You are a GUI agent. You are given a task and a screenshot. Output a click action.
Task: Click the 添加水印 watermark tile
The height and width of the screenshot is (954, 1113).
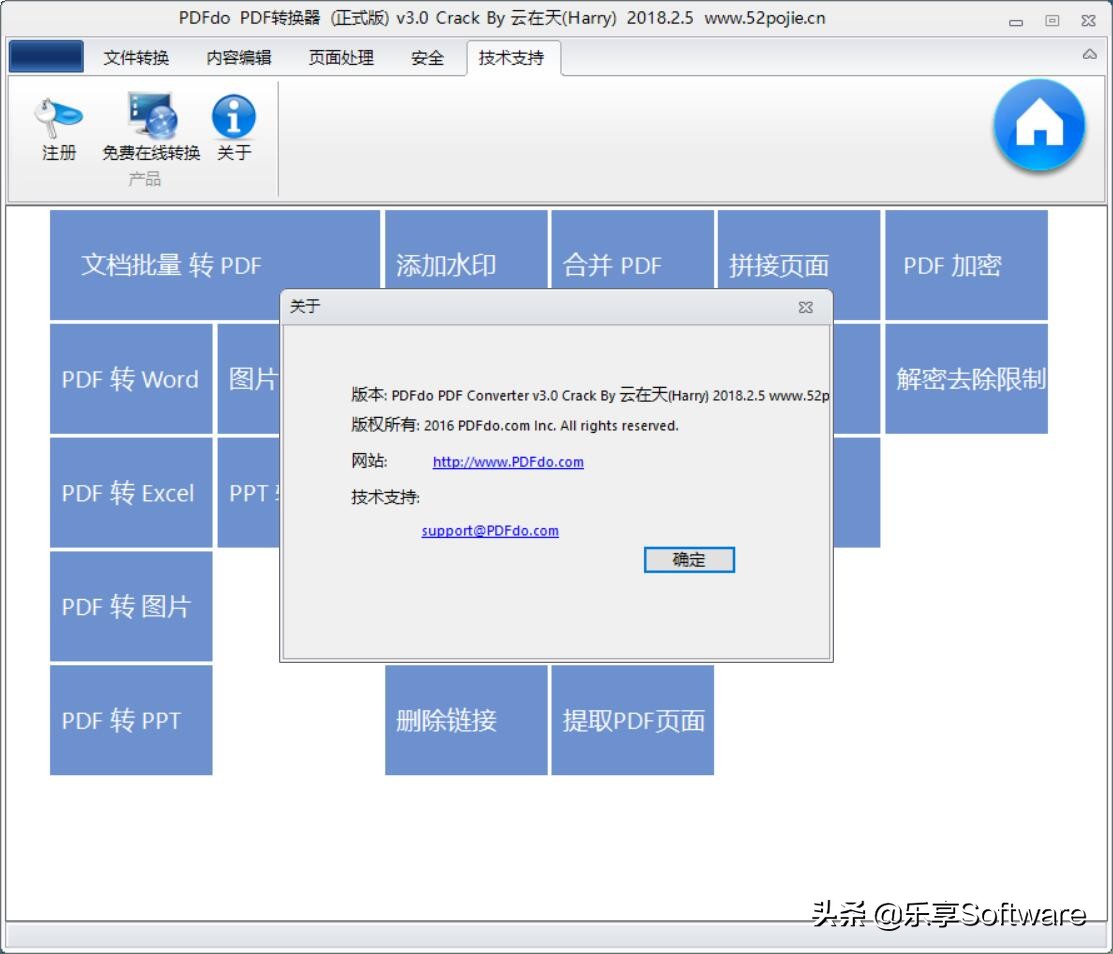coord(465,264)
